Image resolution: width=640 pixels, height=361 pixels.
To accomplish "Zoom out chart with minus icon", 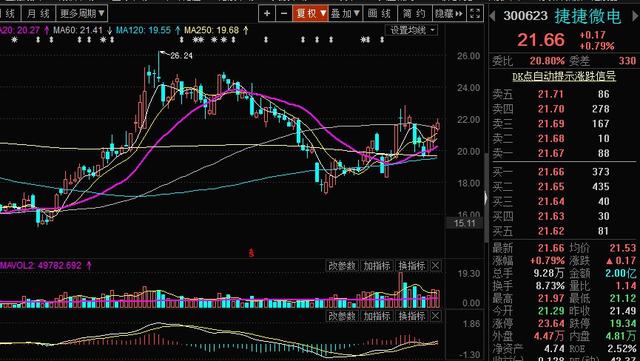I will pyautogui.click(x=284, y=14).
